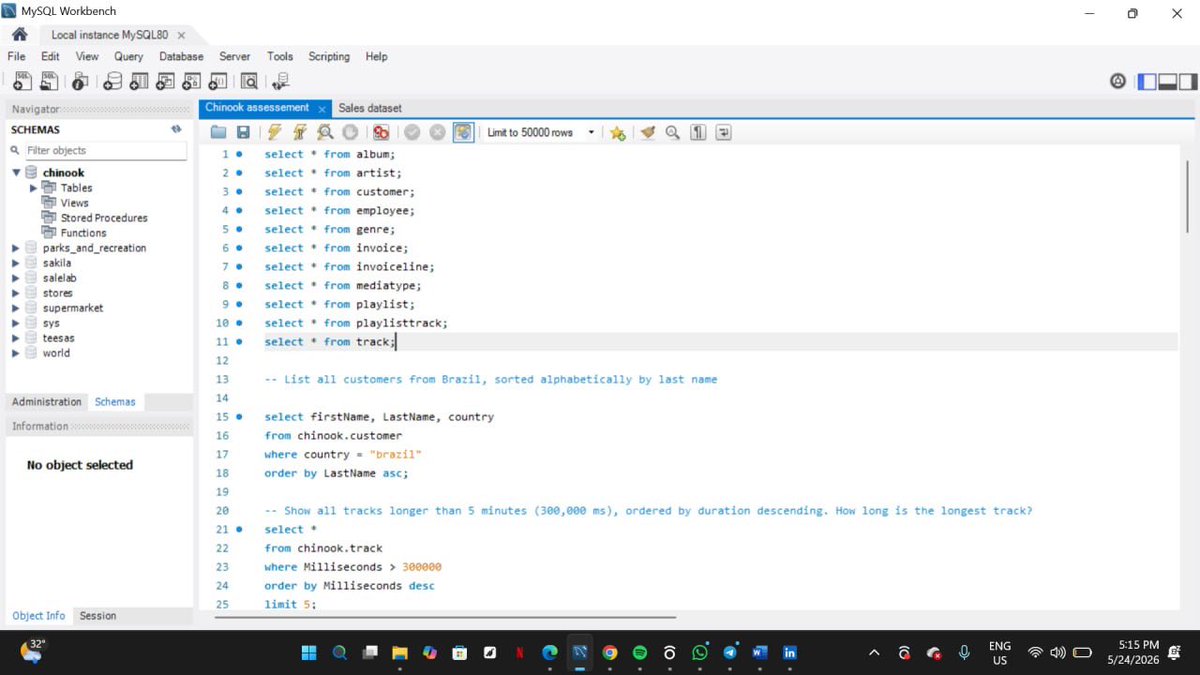
Task: Toggle the right sidebar panel visibility
Action: coord(1186,81)
